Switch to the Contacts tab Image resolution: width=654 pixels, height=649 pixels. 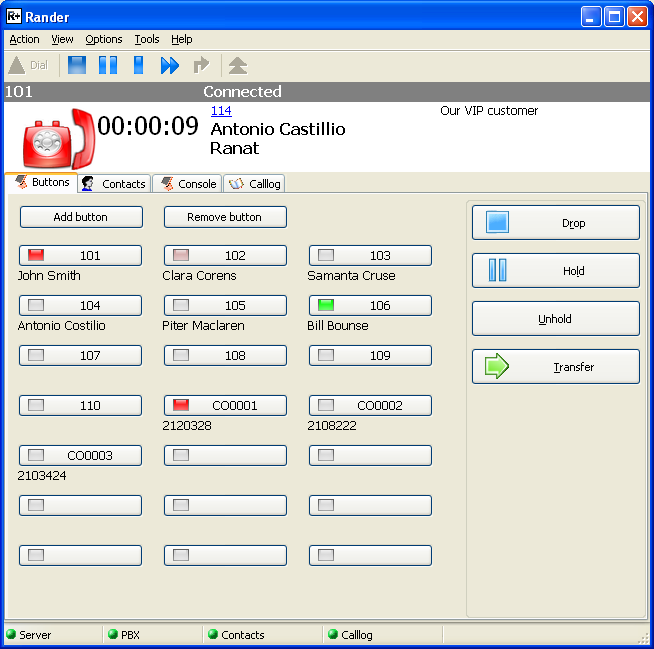click(x=115, y=184)
